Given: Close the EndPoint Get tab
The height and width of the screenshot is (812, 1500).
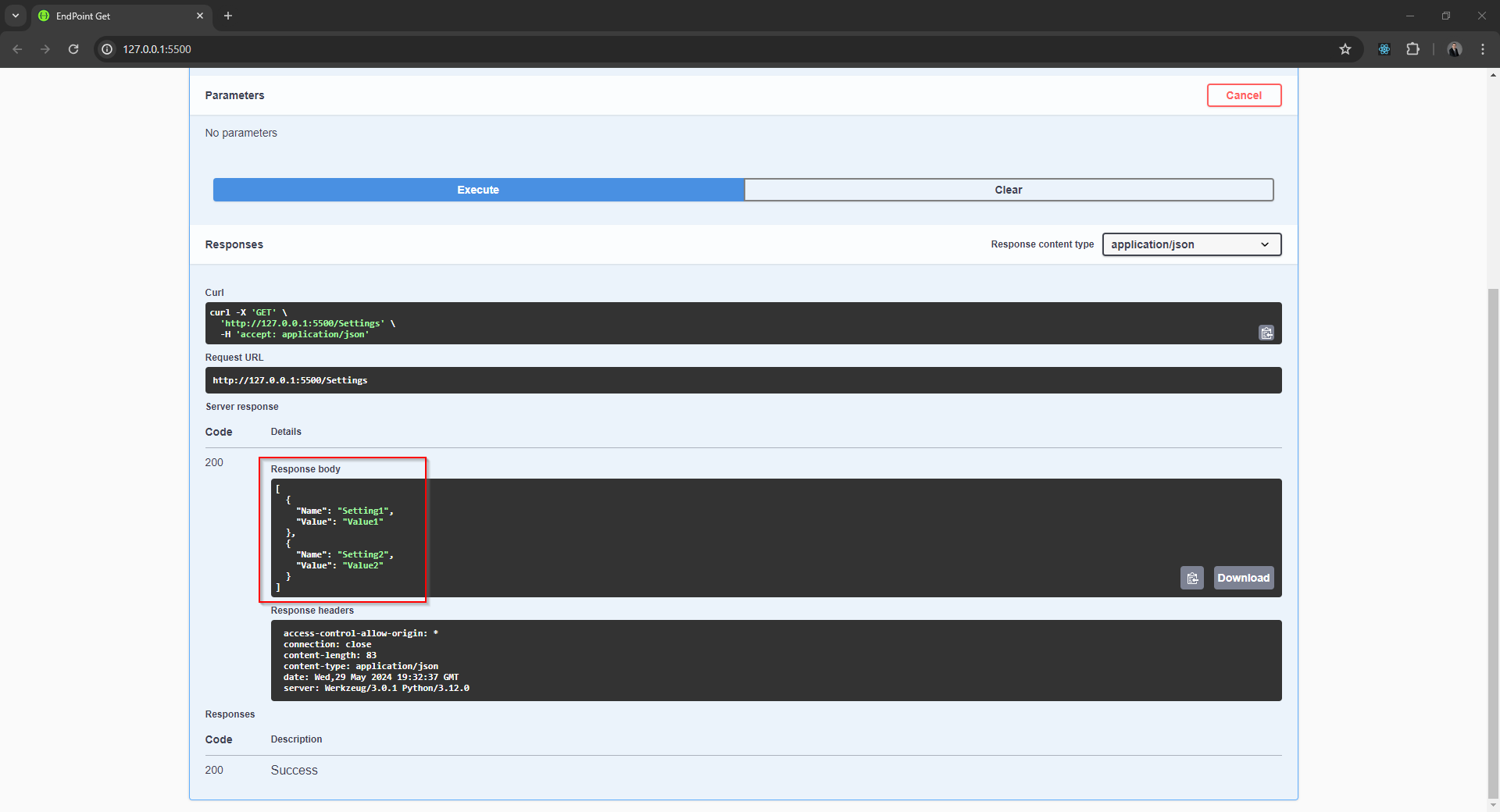Looking at the screenshot, I should [200, 16].
